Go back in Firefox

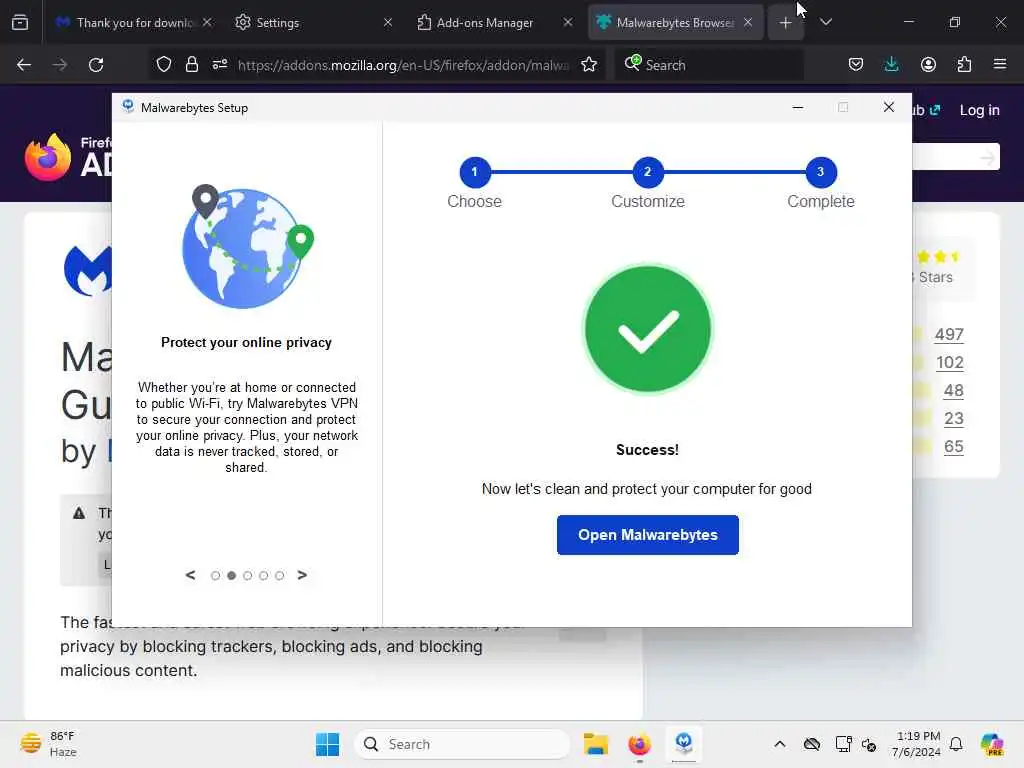pos(24,65)
